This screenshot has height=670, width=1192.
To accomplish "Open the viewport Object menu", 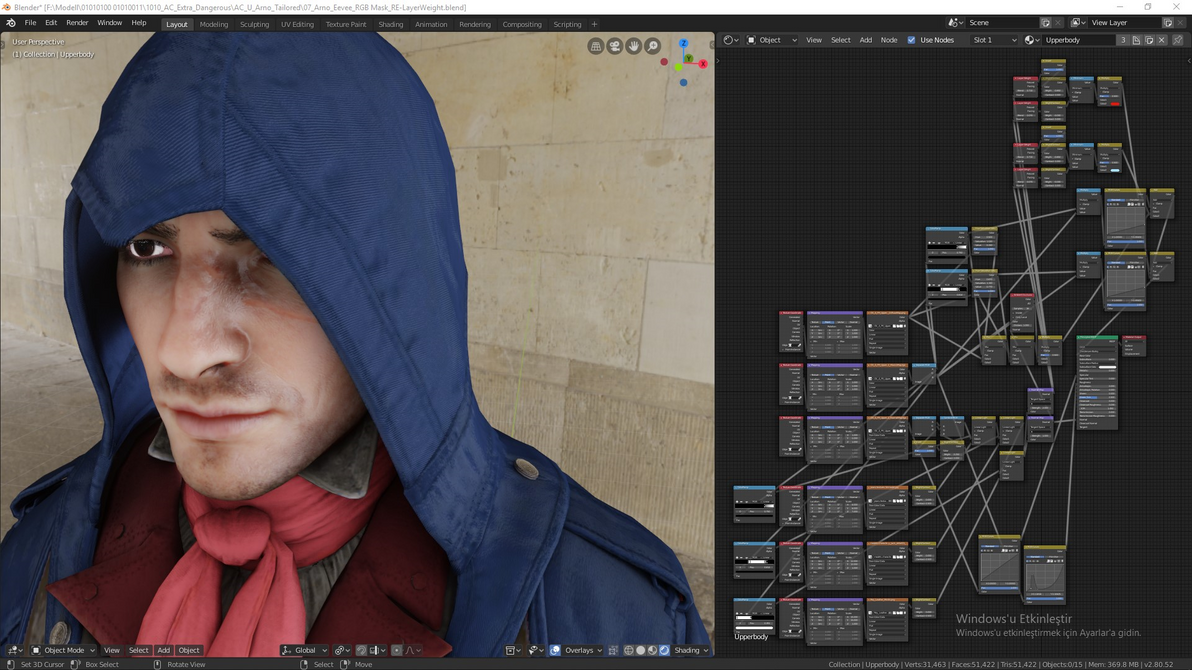I will (189, 650).
